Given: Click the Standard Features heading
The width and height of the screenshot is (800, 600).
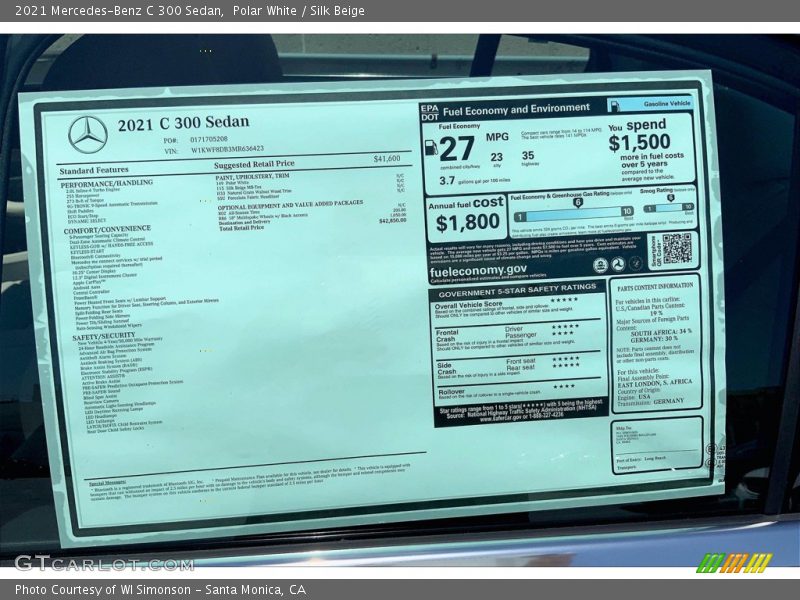Looking at the screenshot, I should [94, 170].
